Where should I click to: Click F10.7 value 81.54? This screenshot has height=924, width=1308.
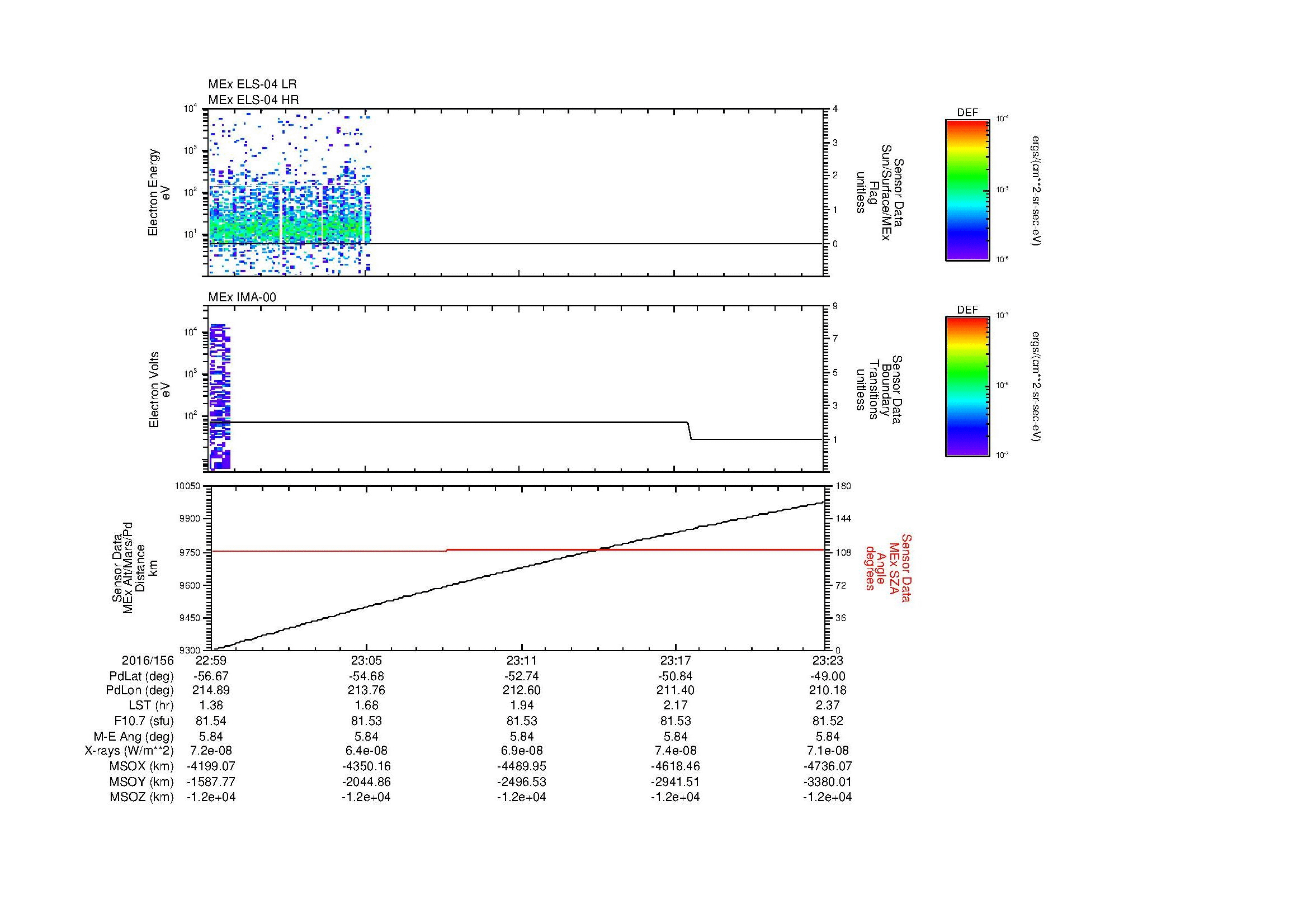click(x=211, y=721)
